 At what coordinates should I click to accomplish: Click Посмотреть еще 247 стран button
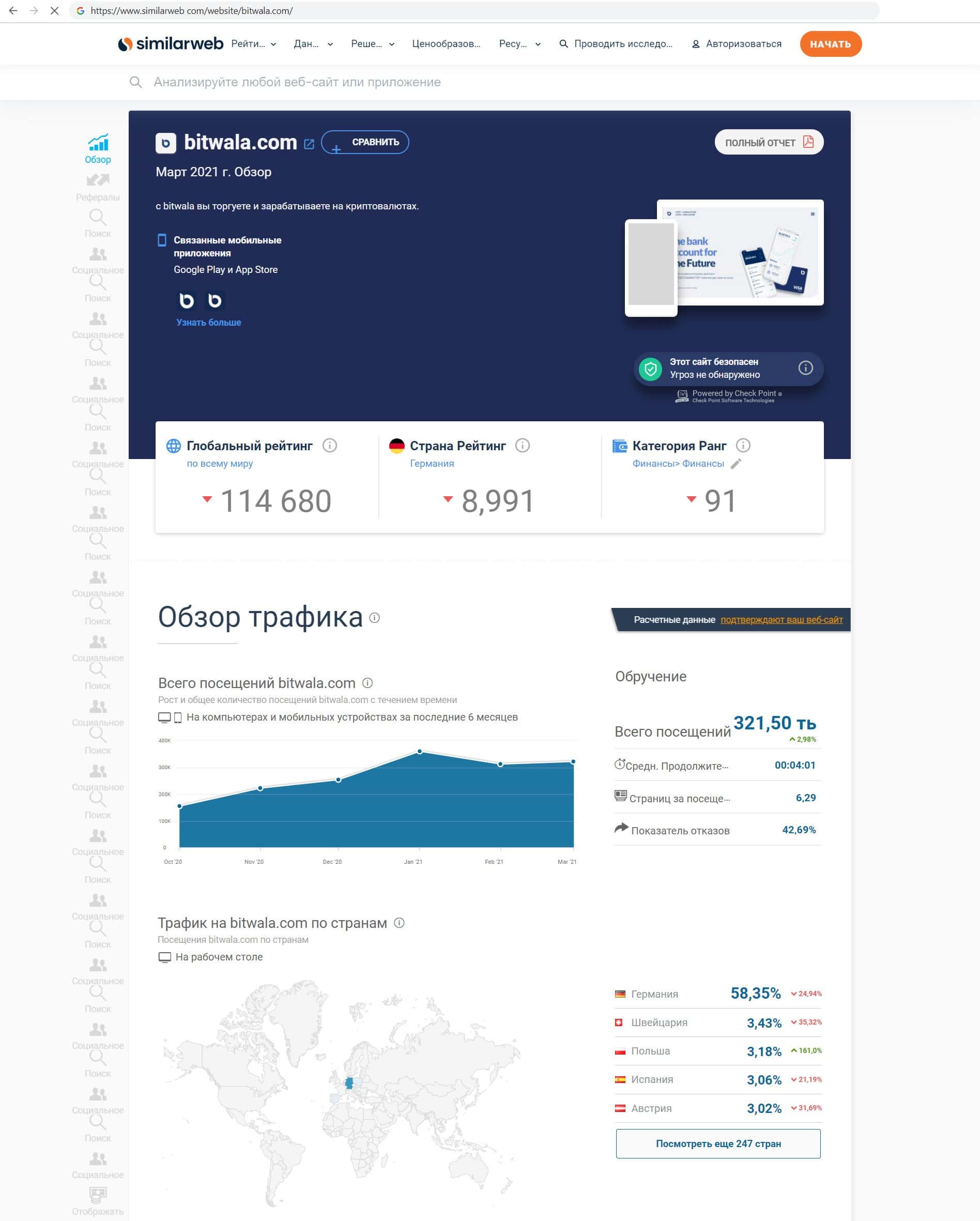[x=718, y=1144]
